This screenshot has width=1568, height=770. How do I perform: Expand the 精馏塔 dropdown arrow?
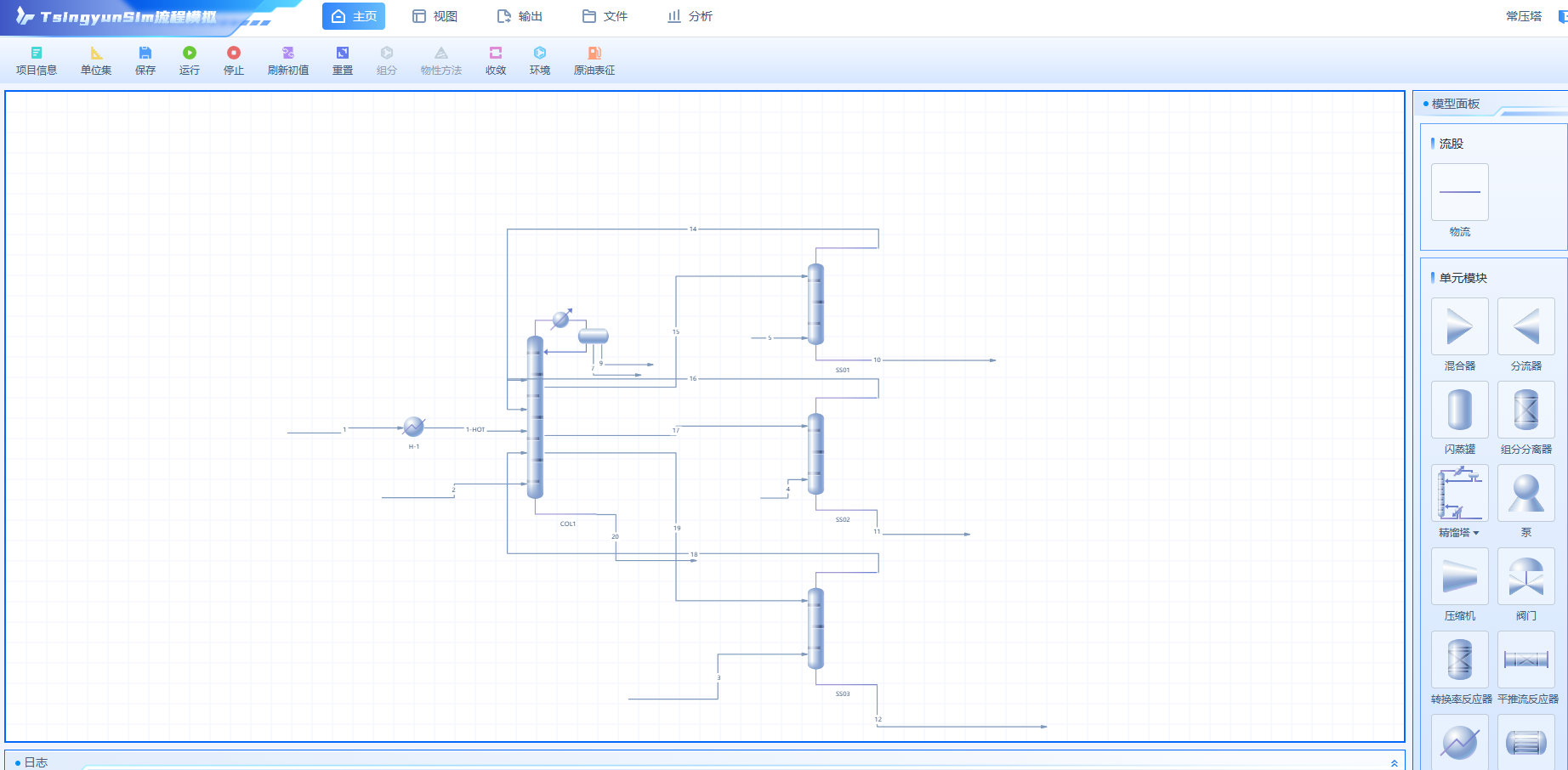click(x=1476, y=533)
